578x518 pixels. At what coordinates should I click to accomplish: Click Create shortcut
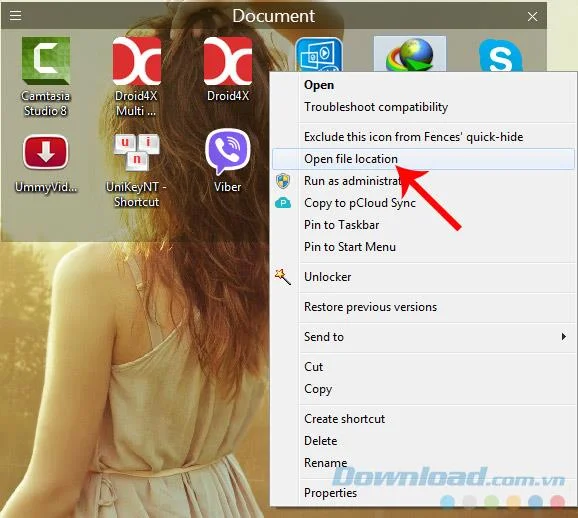point(423,419)
